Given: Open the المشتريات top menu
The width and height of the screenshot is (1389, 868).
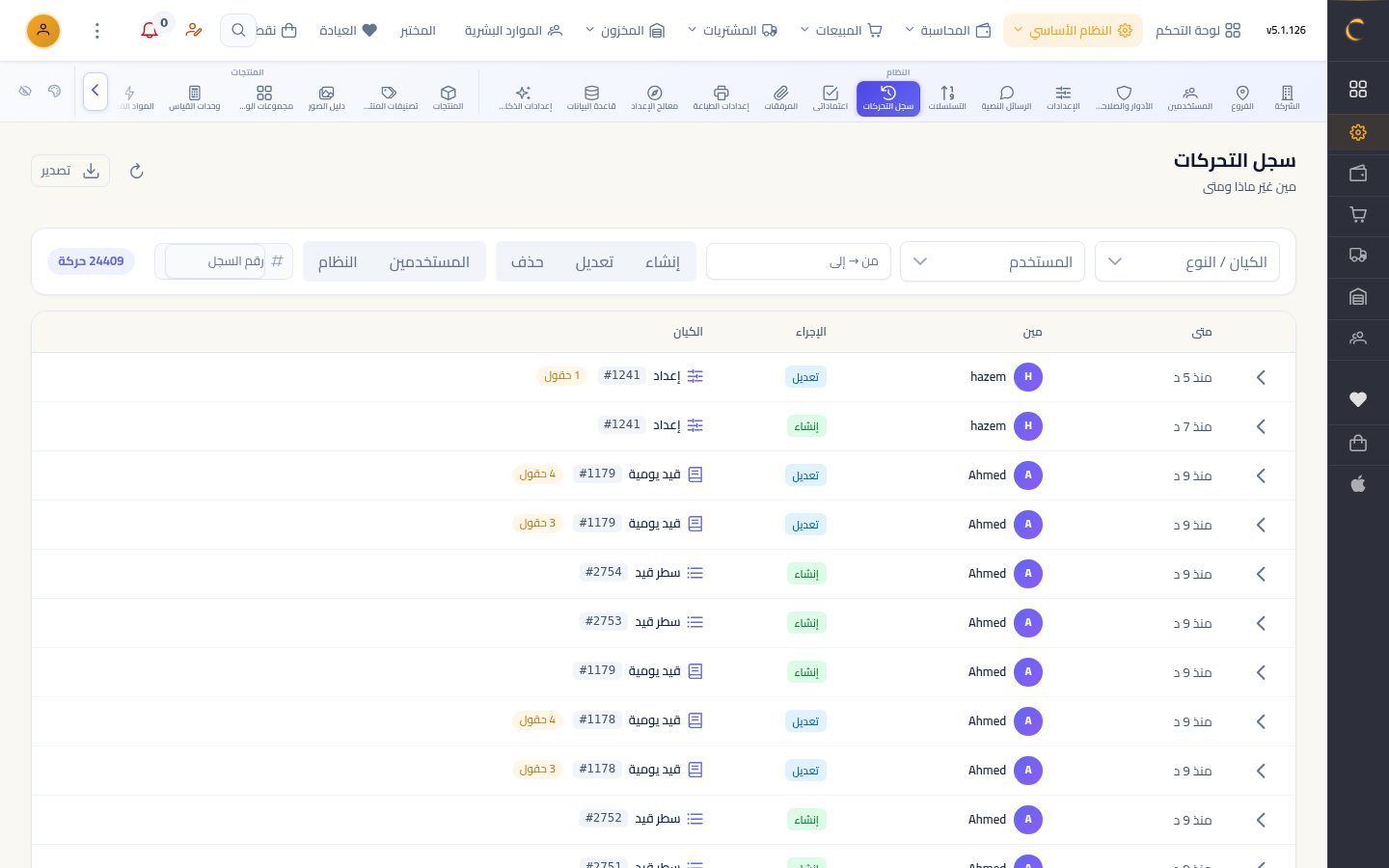Looking at the screenshot, I should [732, 31].
